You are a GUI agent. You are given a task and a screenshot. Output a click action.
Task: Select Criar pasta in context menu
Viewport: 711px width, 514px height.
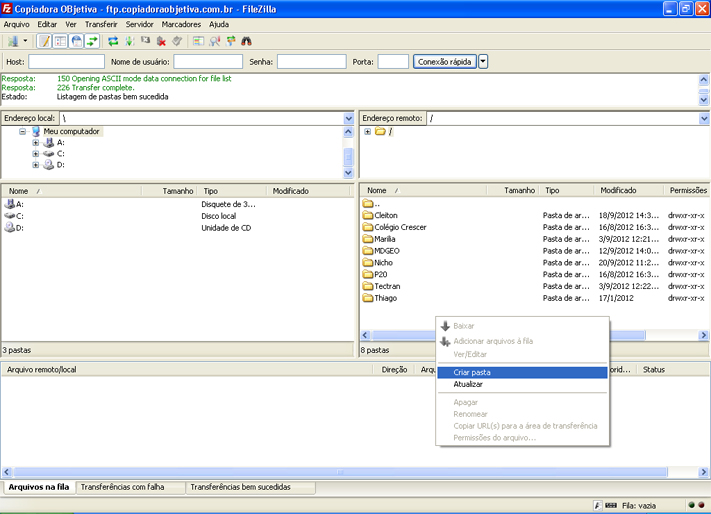click(471, 372)
